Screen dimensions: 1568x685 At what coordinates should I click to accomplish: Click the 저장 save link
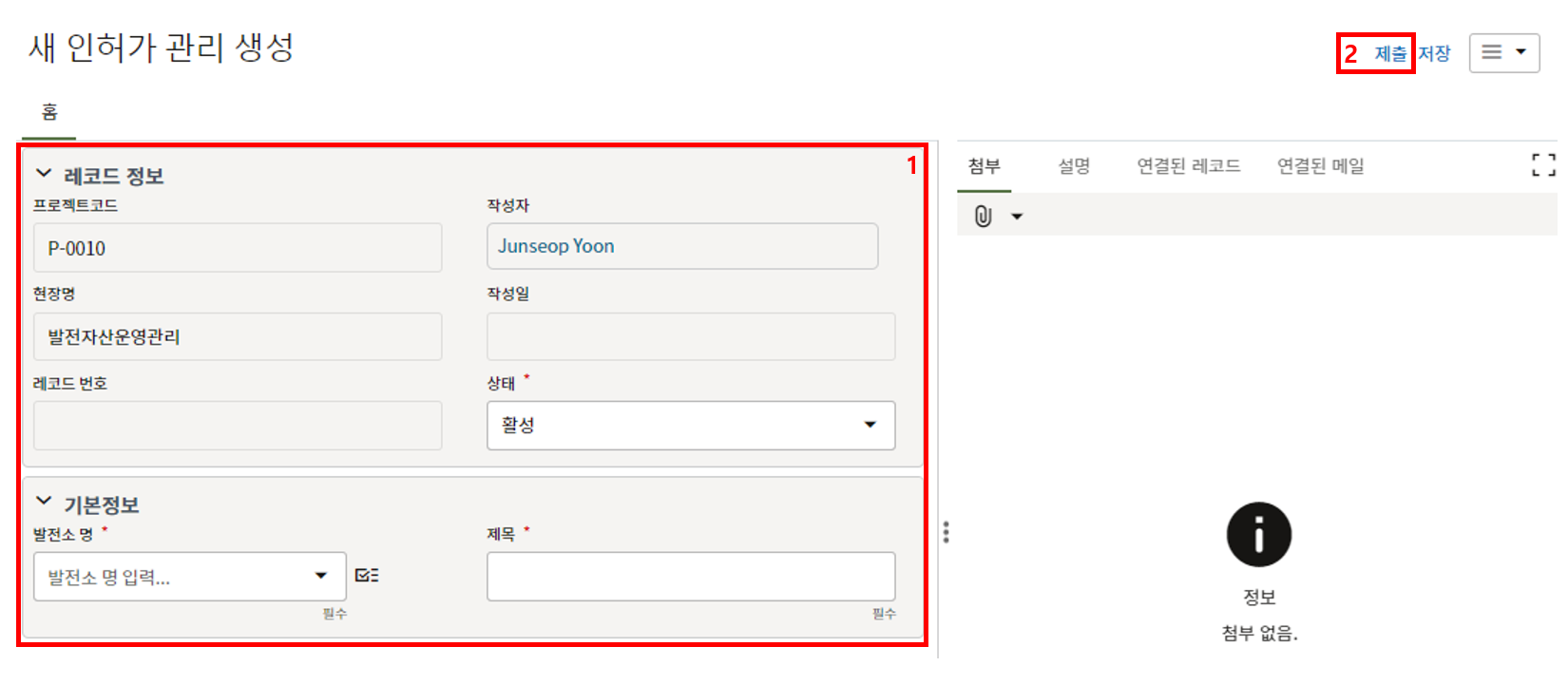click(x=1434, y=54)
